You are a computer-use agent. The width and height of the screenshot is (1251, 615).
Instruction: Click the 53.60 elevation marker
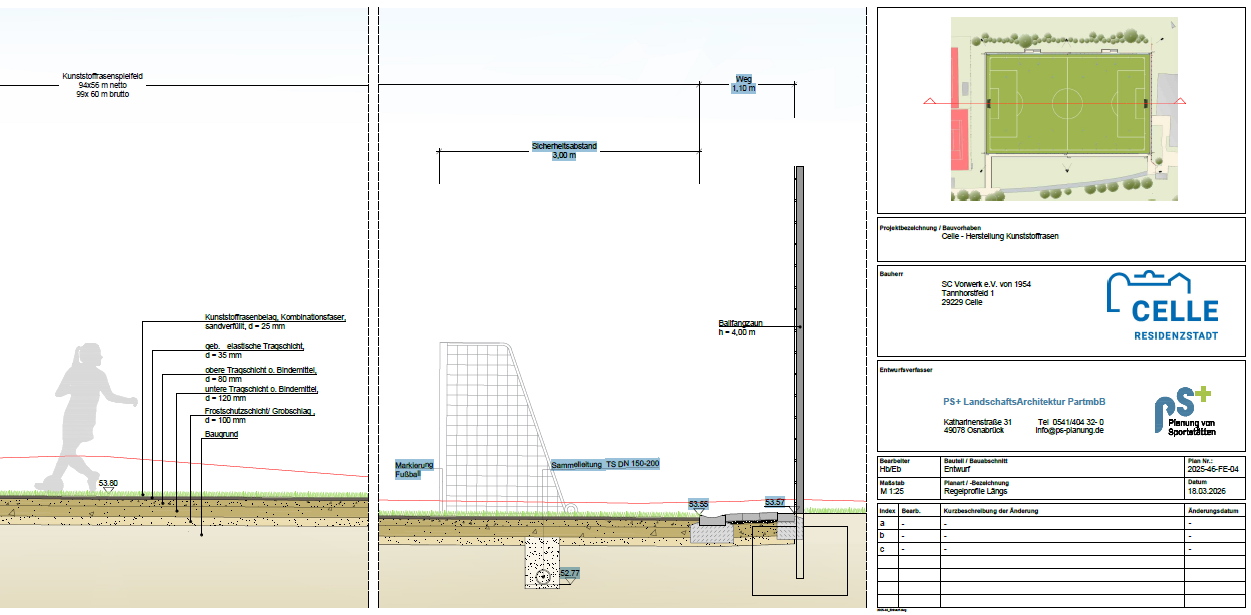point(108,484)
